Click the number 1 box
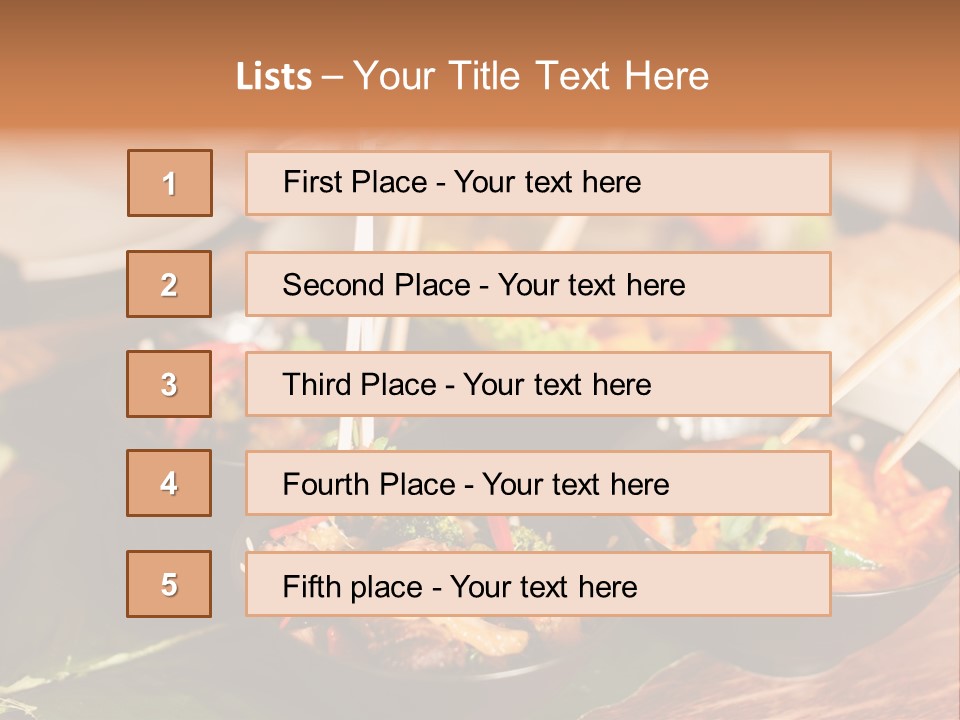This screenshot has width=960, height=720. tap(169, 183)
